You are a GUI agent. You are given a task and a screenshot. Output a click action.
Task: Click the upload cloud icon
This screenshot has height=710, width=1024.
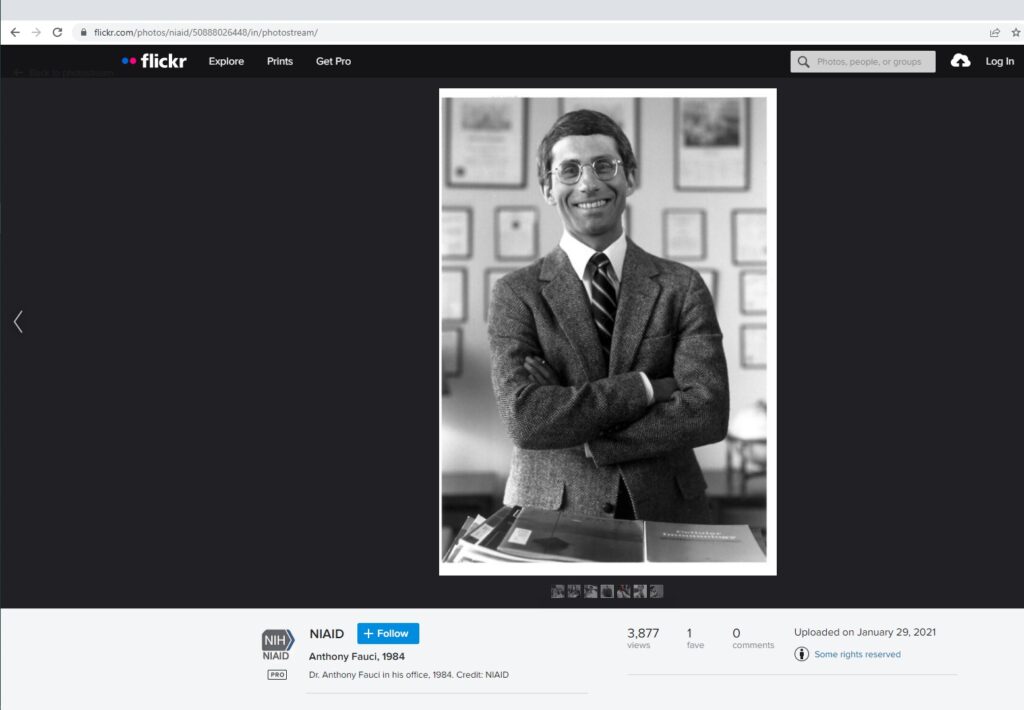point(960,61)
